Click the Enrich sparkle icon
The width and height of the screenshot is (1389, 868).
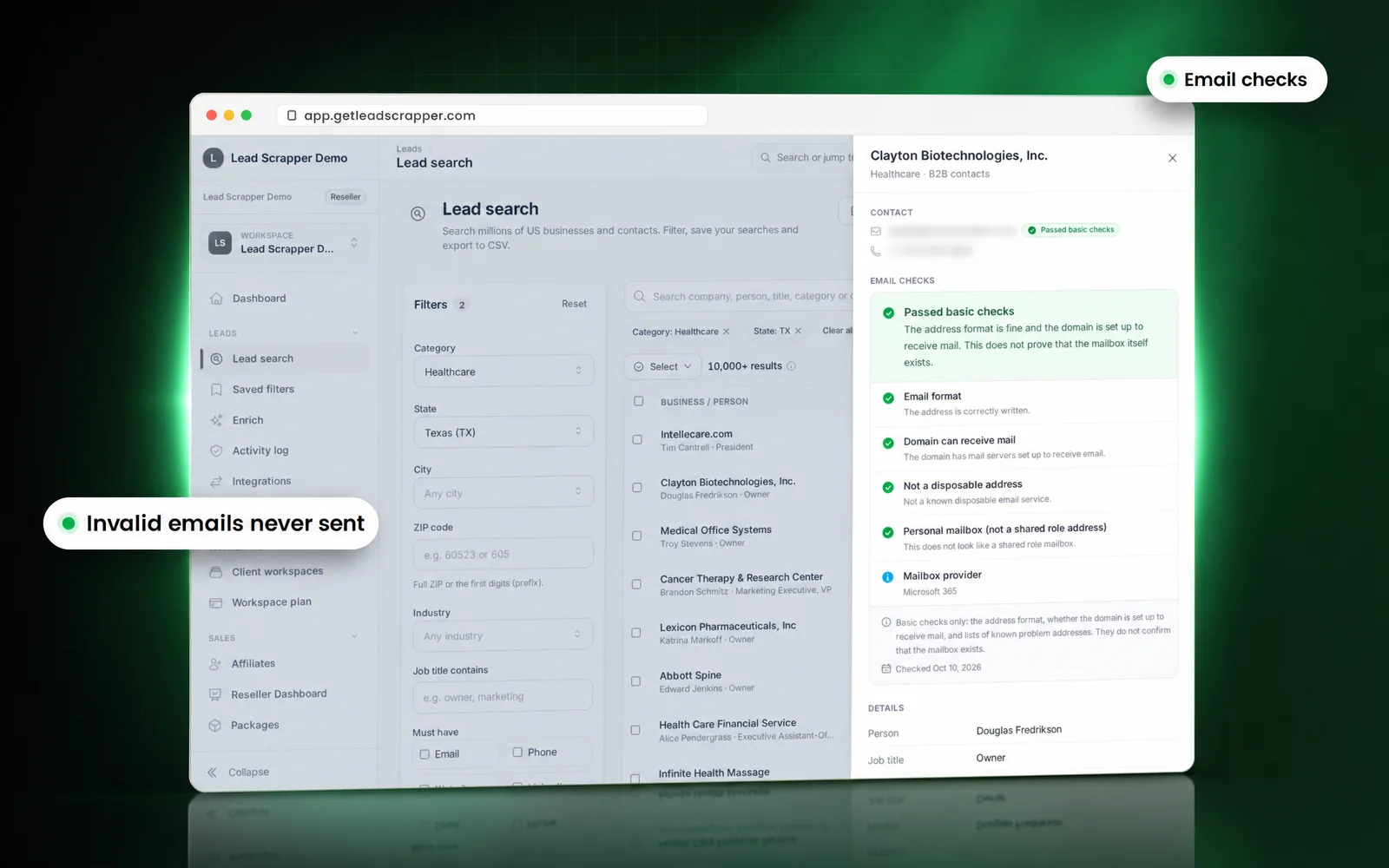(x=216, y=420)
